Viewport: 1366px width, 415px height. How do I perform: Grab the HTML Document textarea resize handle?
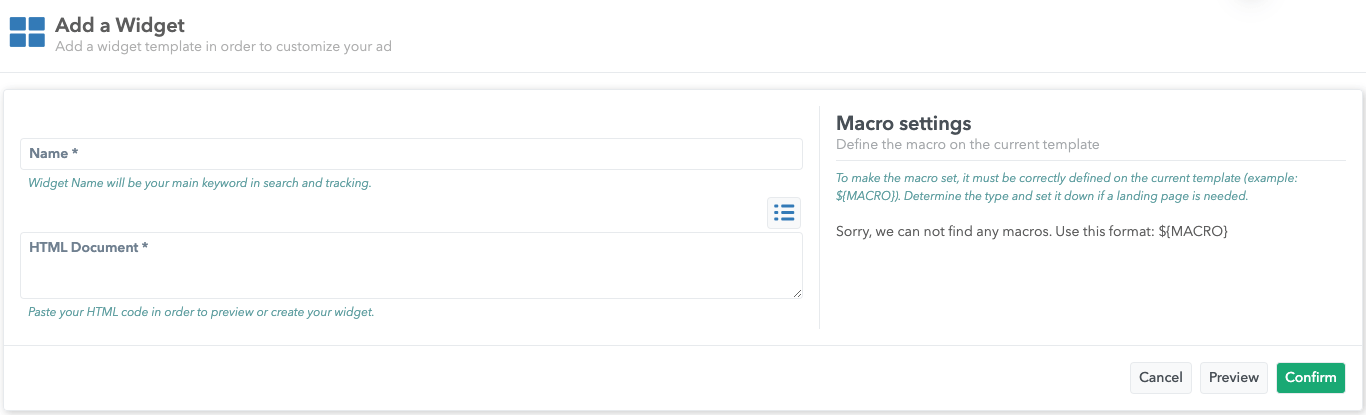pos(797,293)
